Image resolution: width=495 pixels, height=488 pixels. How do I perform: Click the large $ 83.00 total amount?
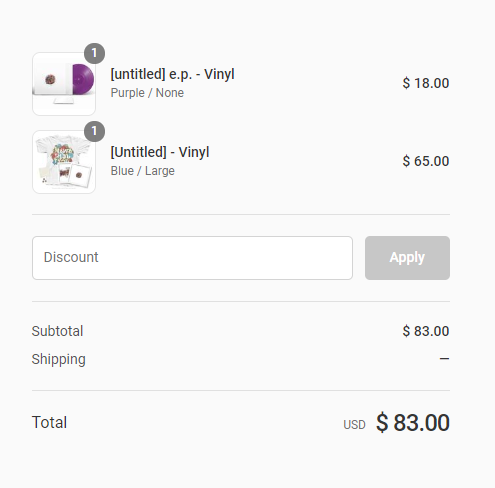pos(413,422)
